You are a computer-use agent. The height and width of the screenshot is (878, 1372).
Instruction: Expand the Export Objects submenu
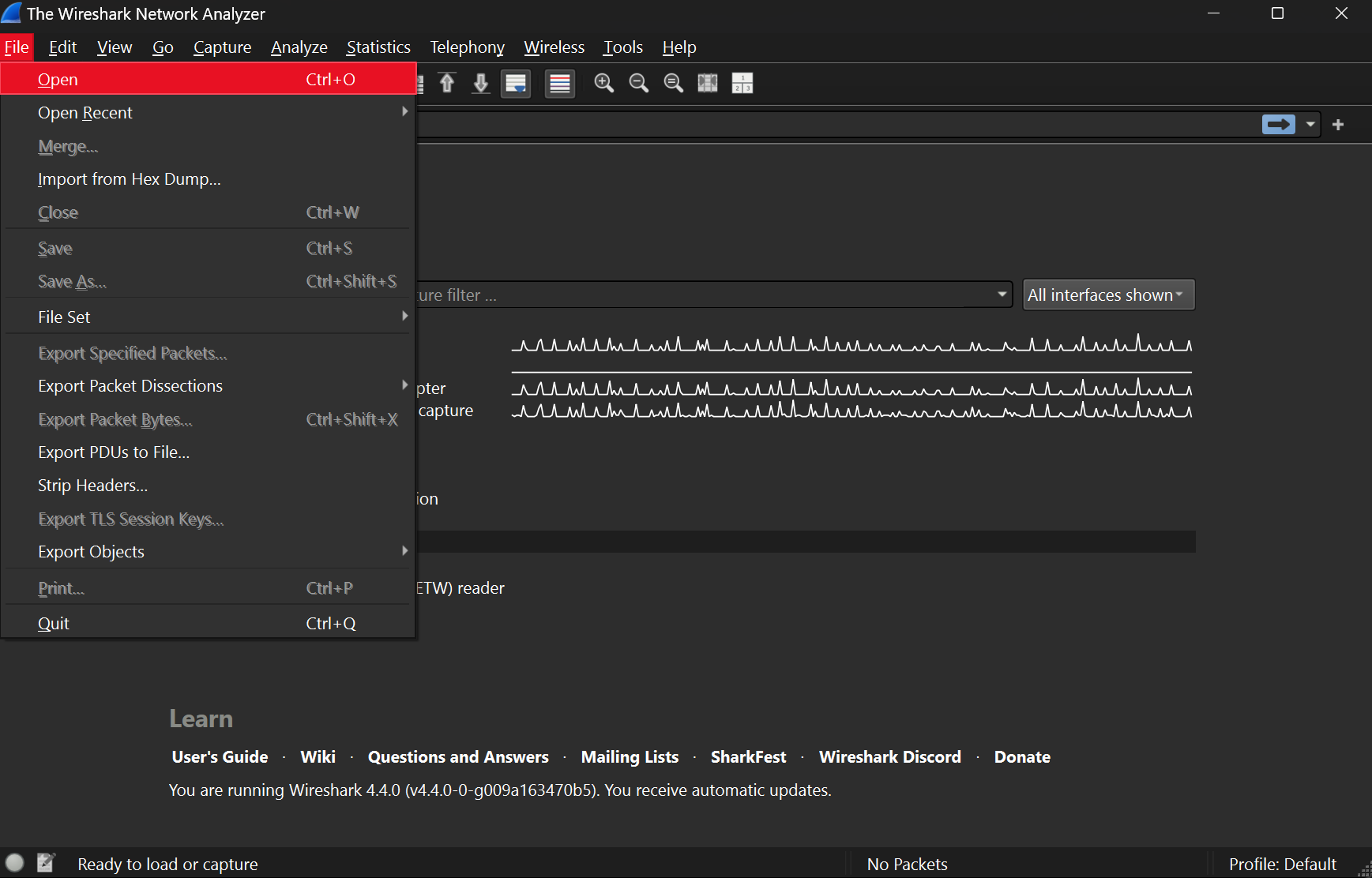[x=209, y=552]
